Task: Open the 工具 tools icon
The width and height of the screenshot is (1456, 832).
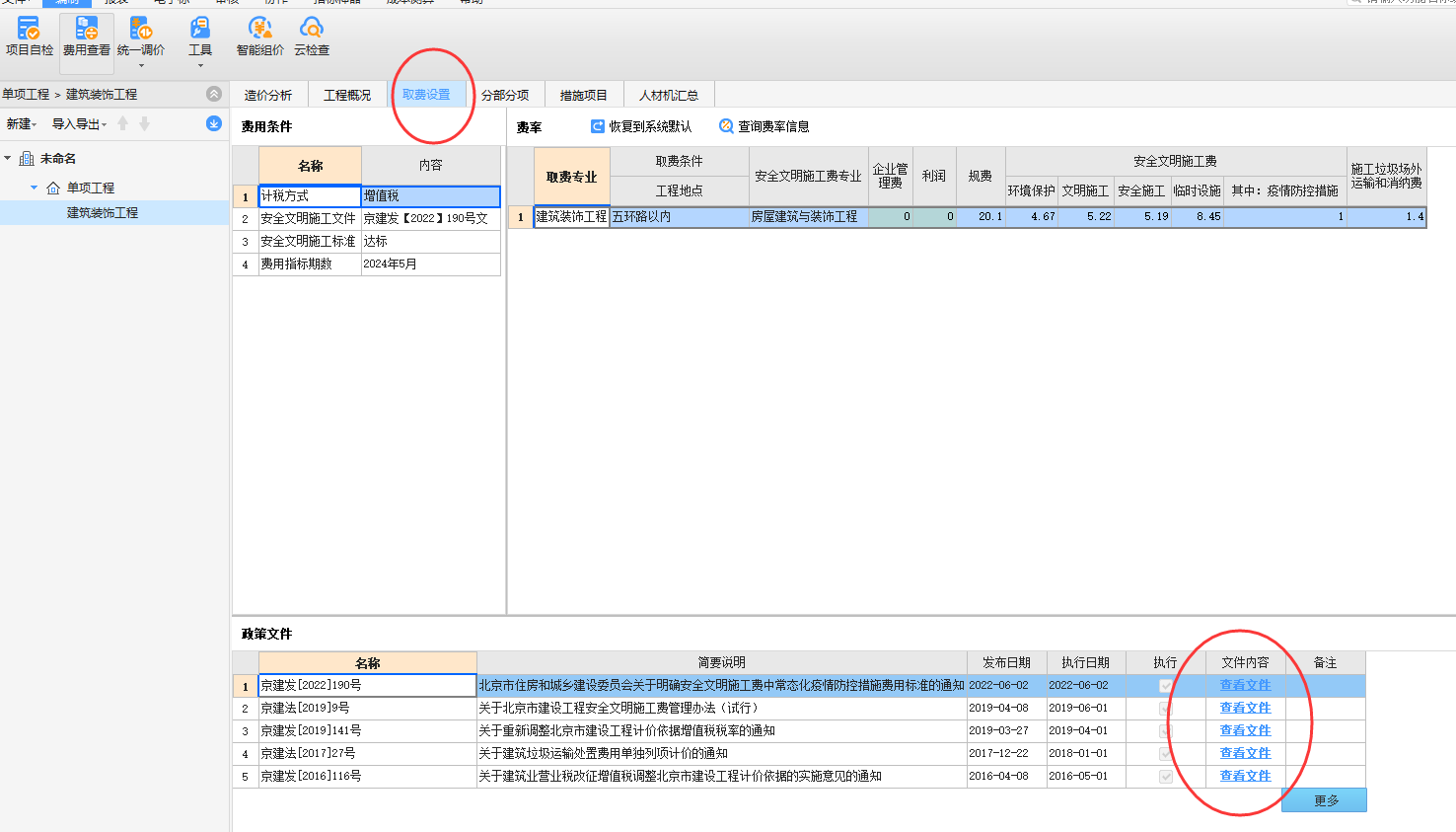Action: (200, 29)
